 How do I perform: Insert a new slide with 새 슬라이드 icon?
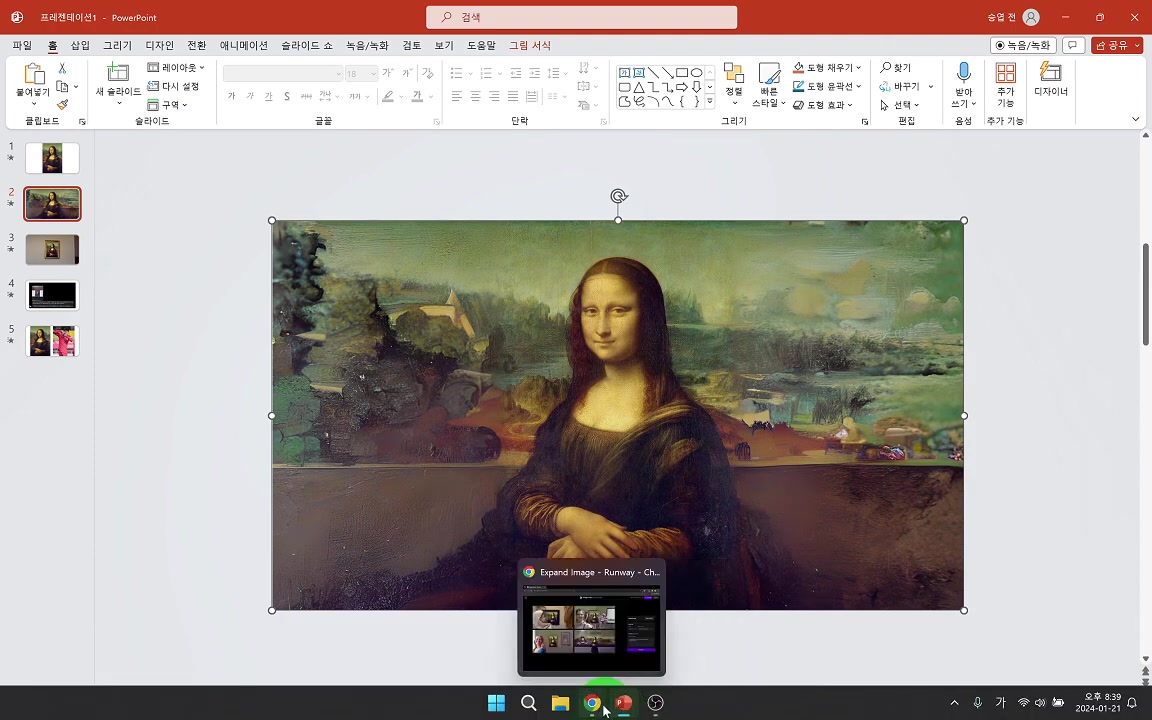(x=118, y=72)
